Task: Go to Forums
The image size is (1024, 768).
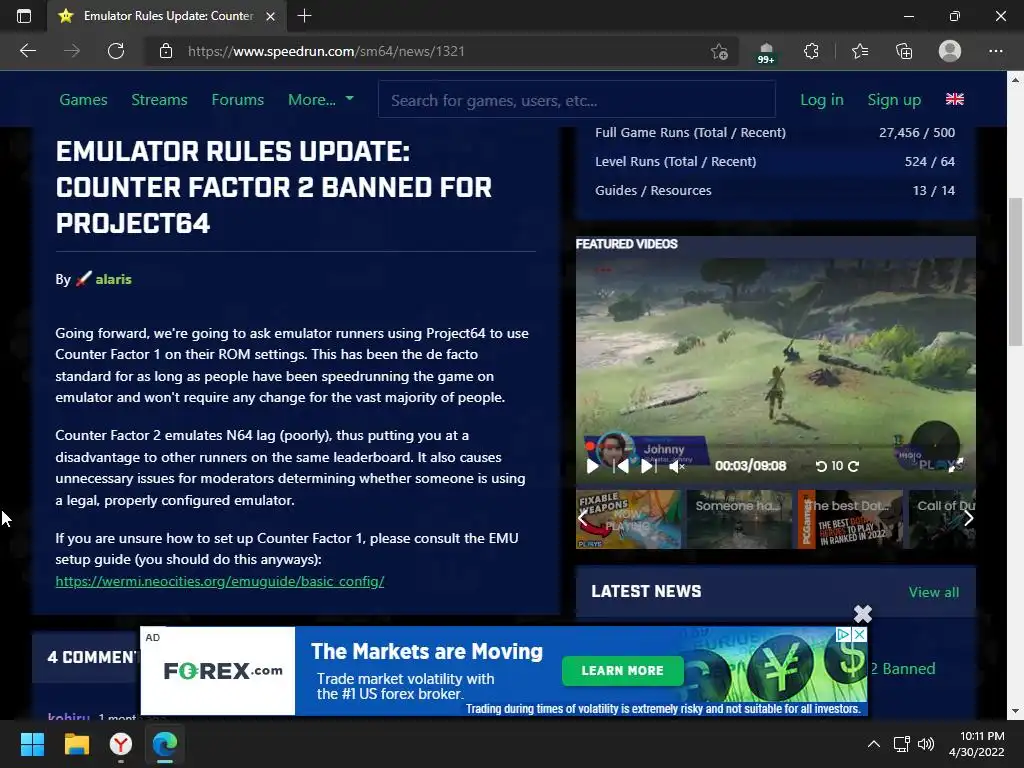Action: click(238, 100)
